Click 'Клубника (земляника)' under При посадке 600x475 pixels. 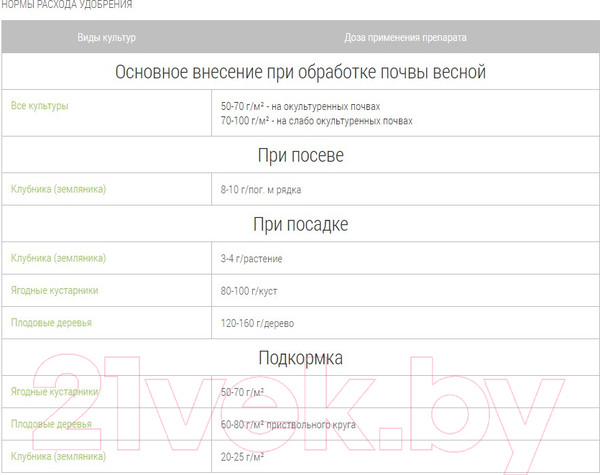(x=58, y=258)
